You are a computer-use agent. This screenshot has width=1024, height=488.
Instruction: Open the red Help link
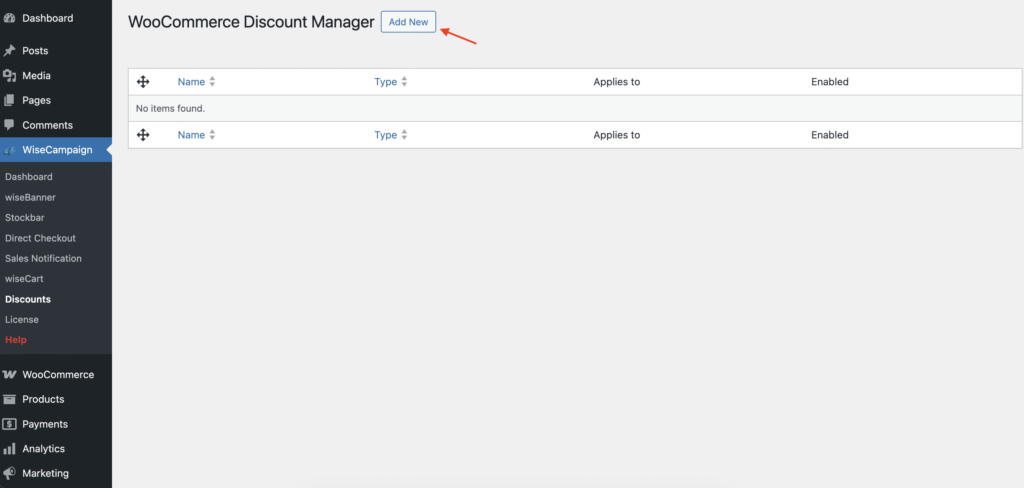pyautogui.click(x=16, y=340)
